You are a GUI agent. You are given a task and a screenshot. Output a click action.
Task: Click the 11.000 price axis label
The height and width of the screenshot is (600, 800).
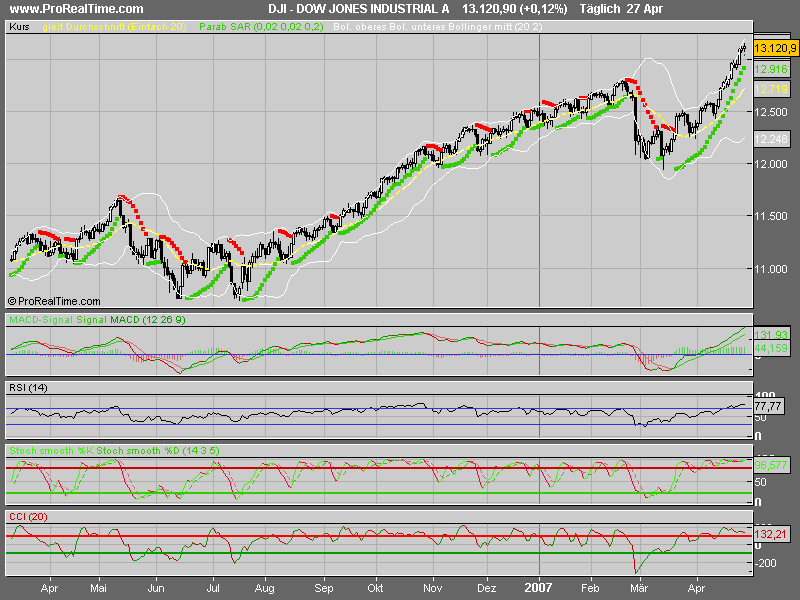point(771,269)
